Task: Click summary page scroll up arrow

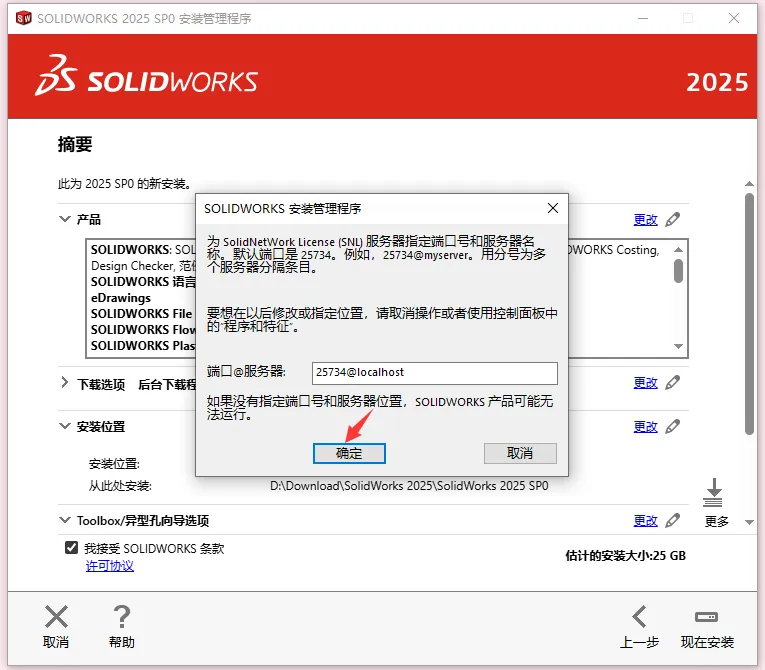Action: coord(749,183)
